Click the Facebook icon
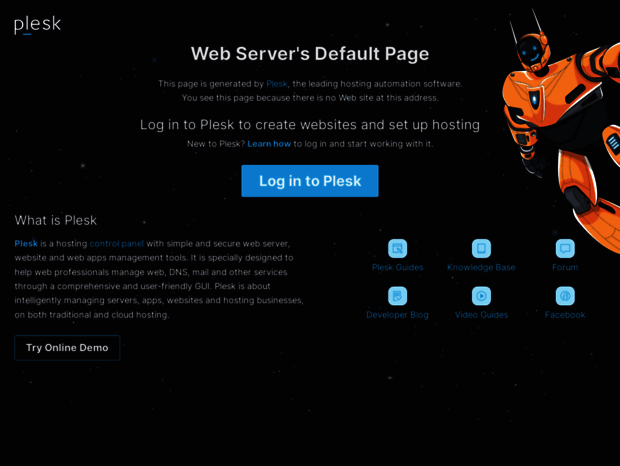This screenshot has width=620, height=466. point(565,296)
